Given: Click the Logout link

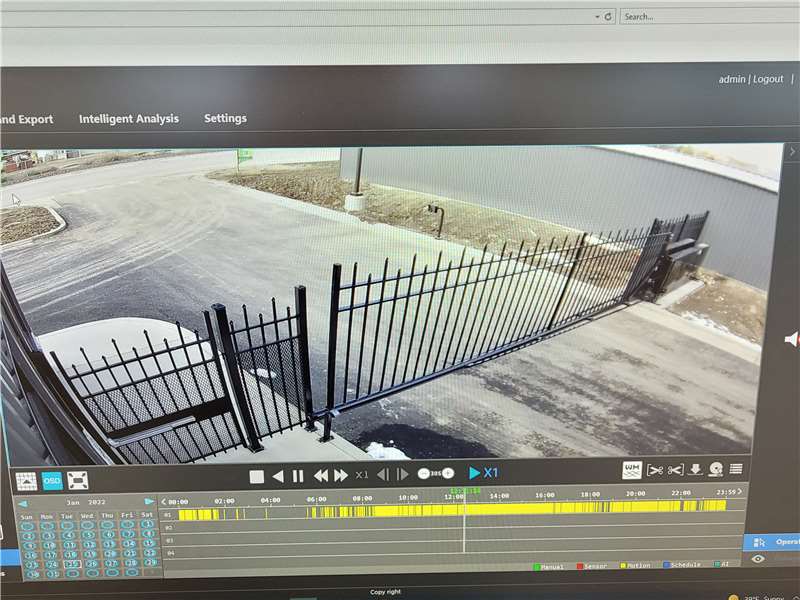Looking at the screenshot, I should pyautogui.click(x=768, y=79).
